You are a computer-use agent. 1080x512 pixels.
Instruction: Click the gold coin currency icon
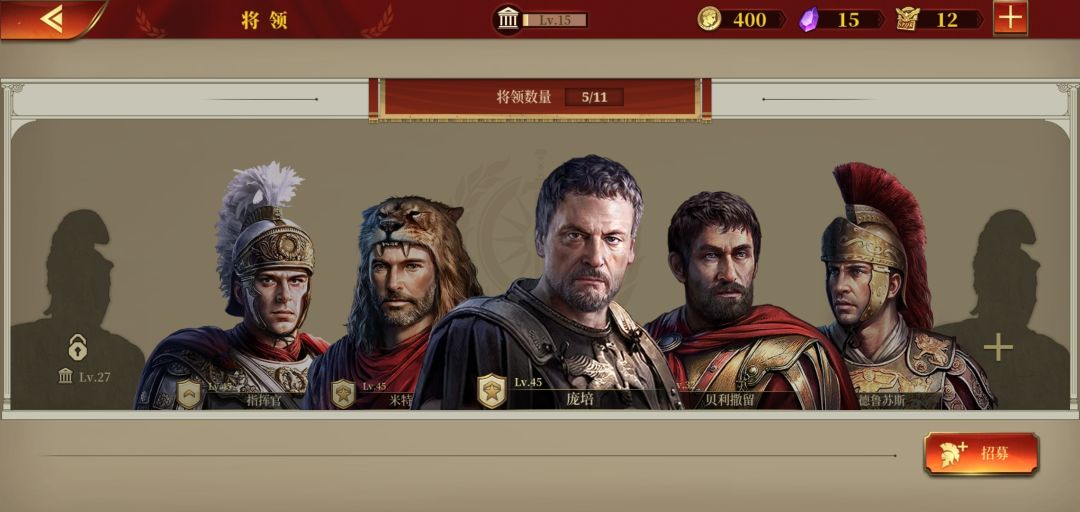(709, 19)
